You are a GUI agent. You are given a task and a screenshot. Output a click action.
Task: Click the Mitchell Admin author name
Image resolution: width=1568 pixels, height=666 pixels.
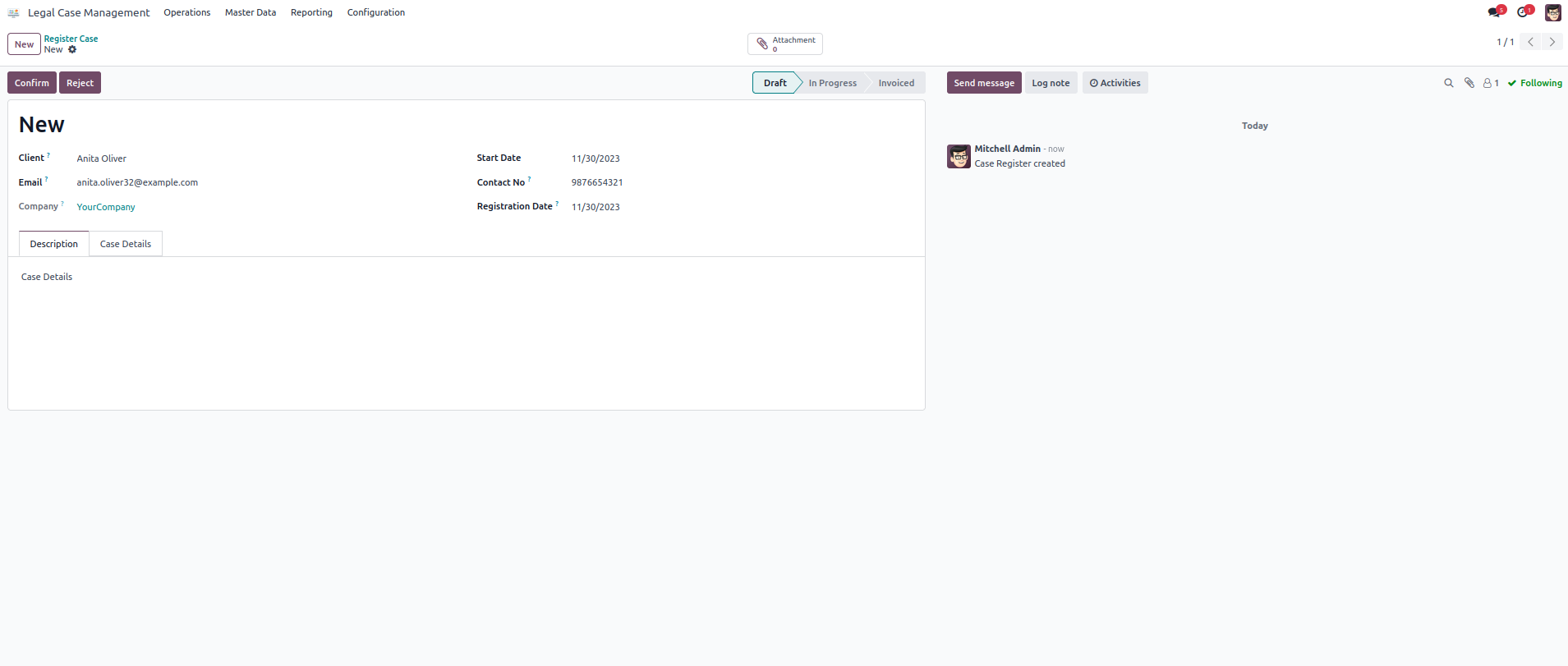(1007, 149)
